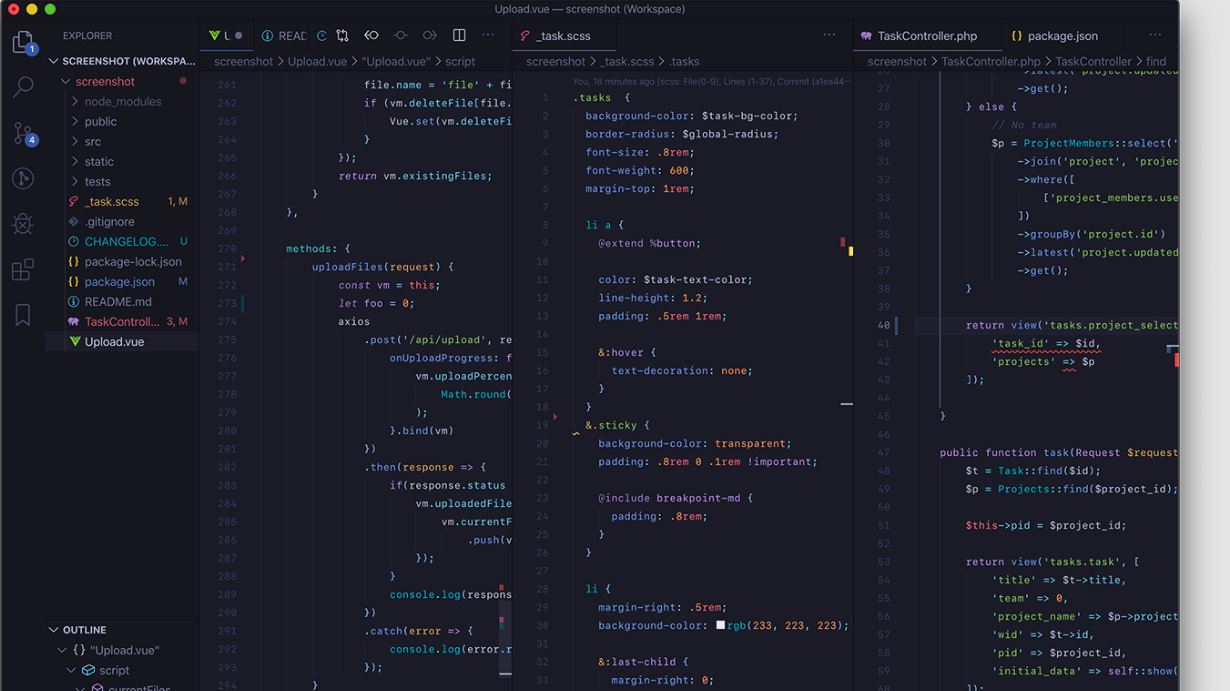Expand the static folder
Image resolution: width=1230 pixels, height=691 pixels.
pos(75,161)
